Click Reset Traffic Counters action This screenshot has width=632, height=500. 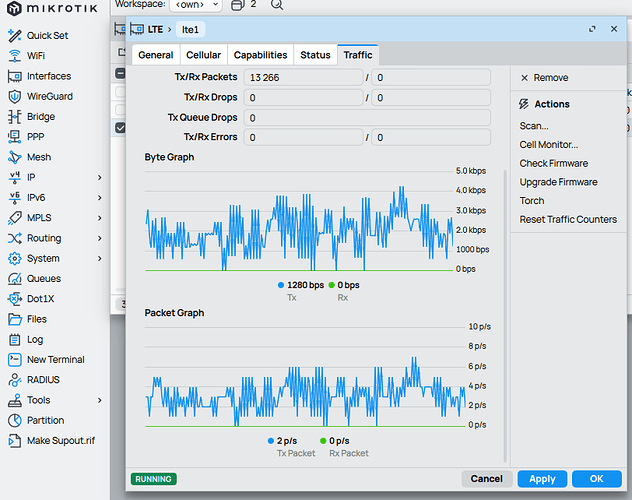pos(568,219)
